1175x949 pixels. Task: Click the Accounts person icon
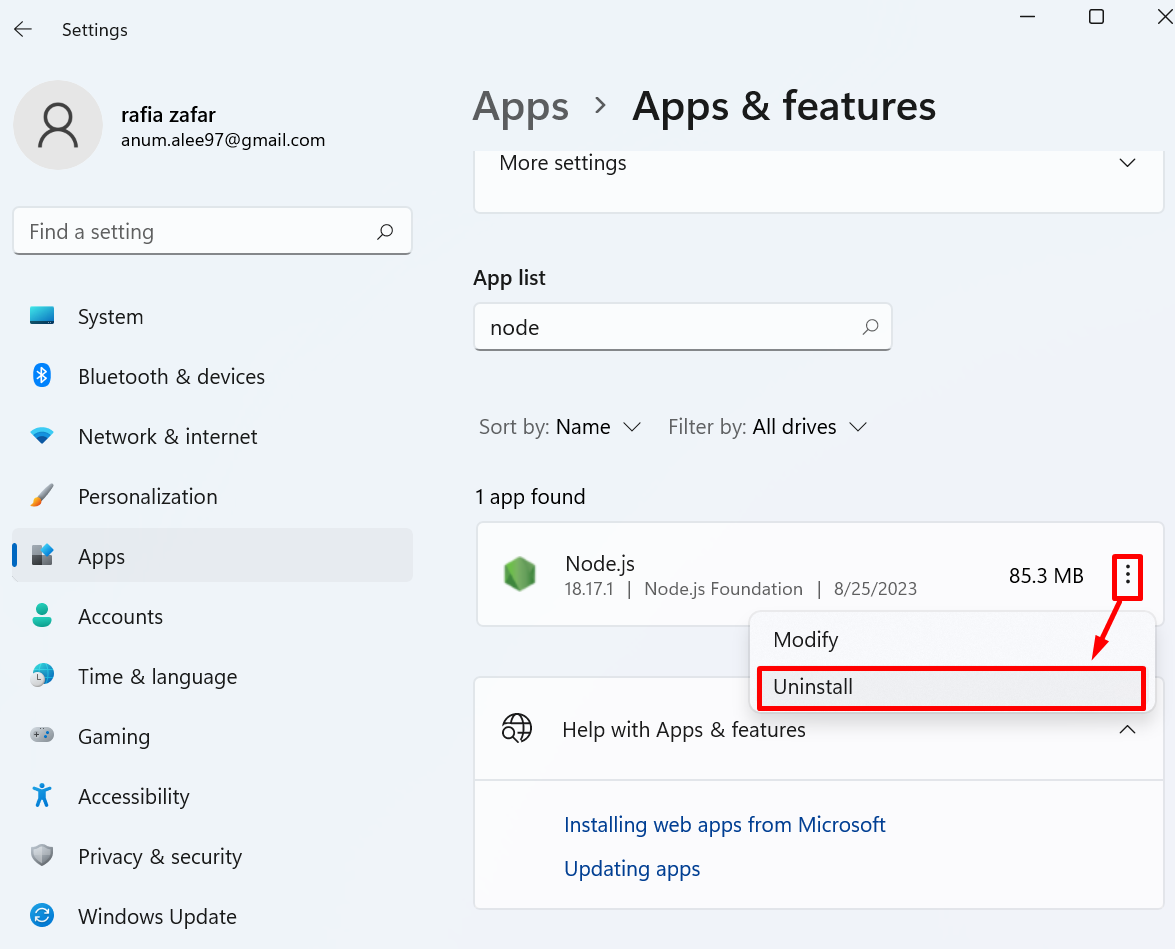coord(42,615)
